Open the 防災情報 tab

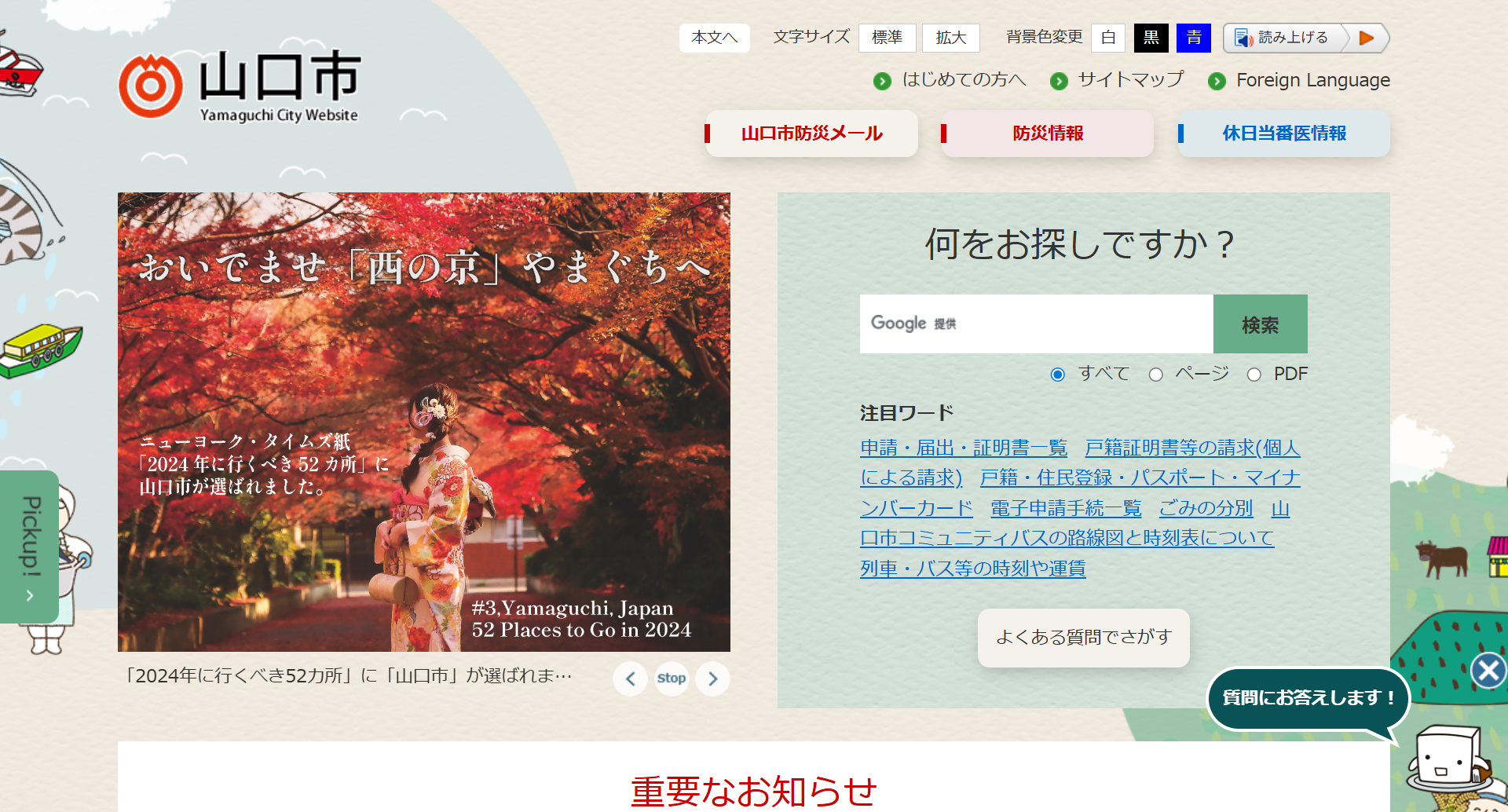point(1048,134)
